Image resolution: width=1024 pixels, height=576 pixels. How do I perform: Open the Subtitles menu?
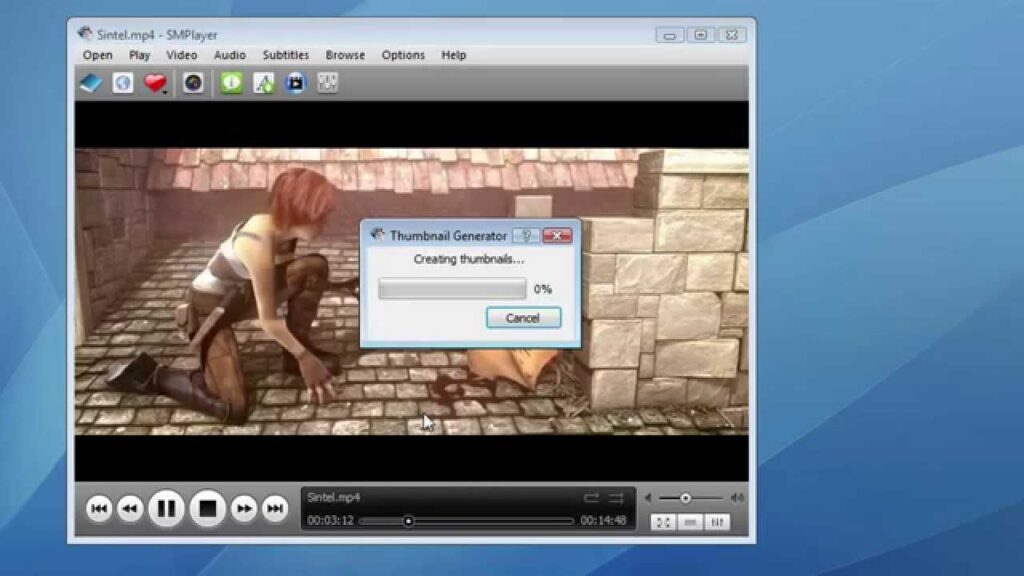[x=285, y=56]
